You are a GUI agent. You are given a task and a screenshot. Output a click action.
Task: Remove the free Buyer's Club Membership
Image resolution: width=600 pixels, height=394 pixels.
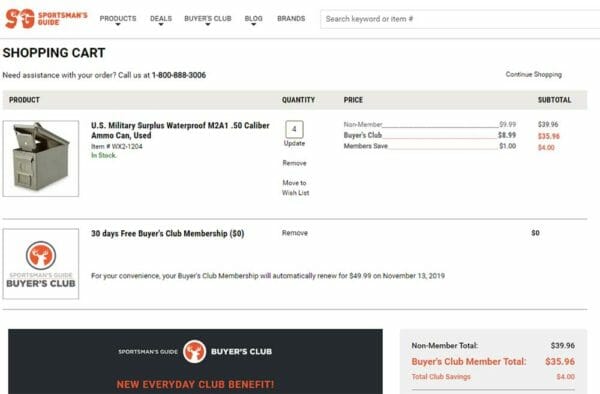coord(295,233)
